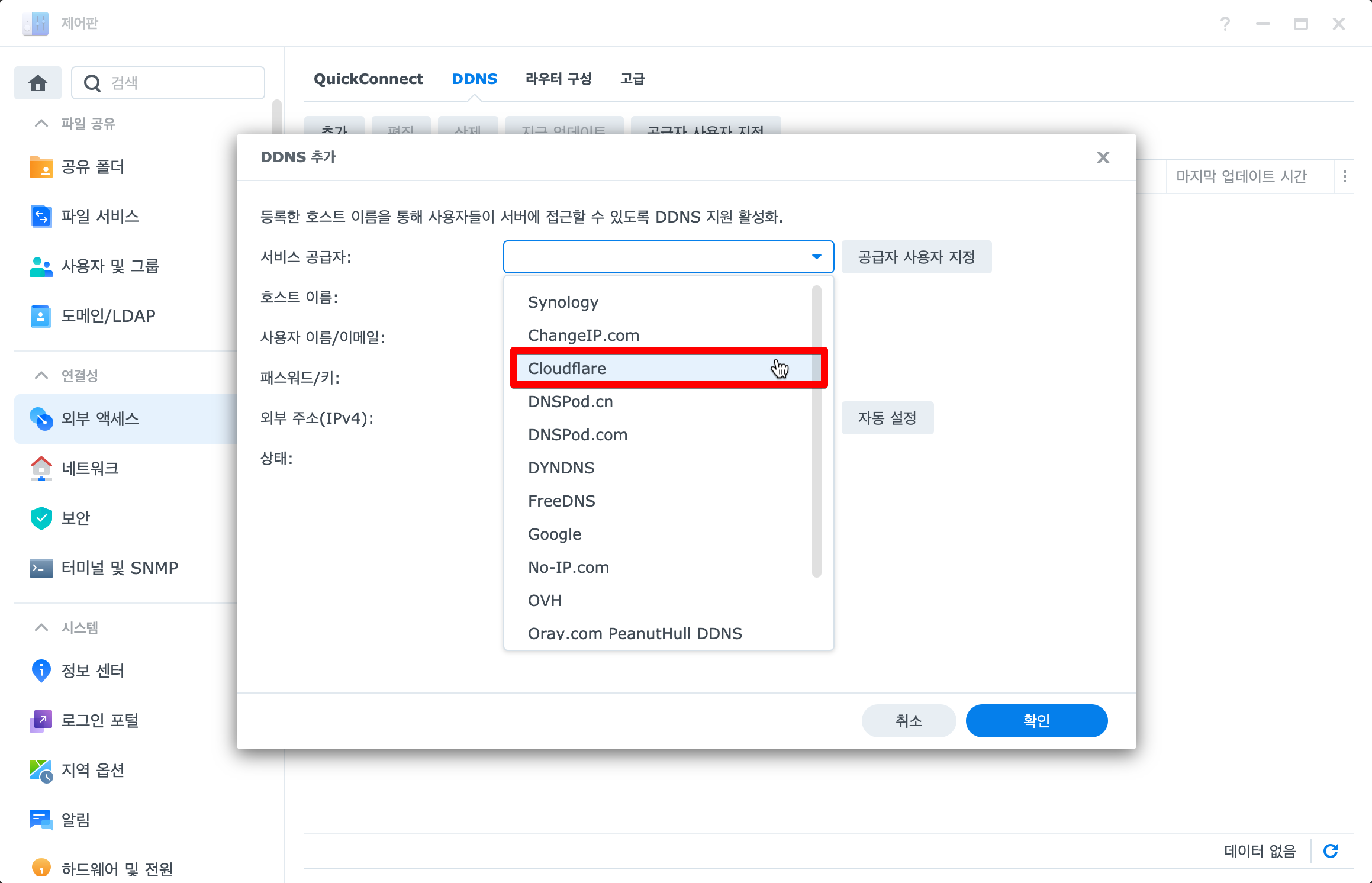Switch to the QuickConnect tab
The height and width of the screenshot is (883, 1372).
tap(368, 79)
